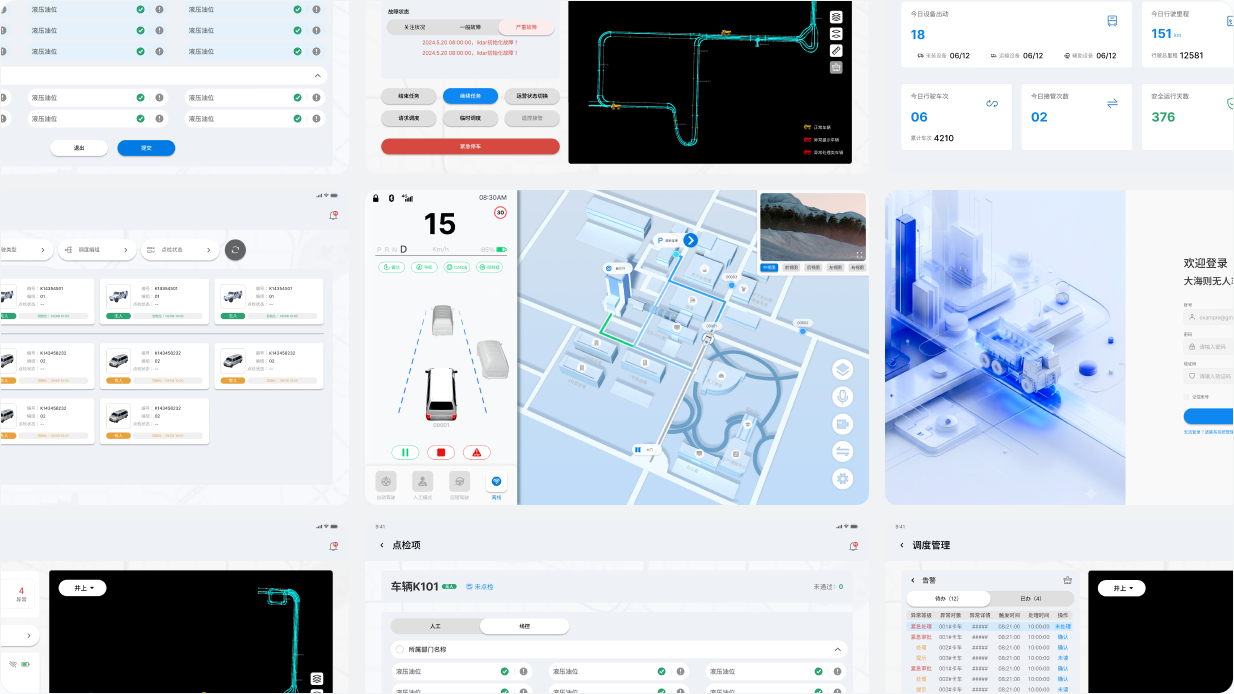Click the red 紧急停车 button

pos(470,146)
